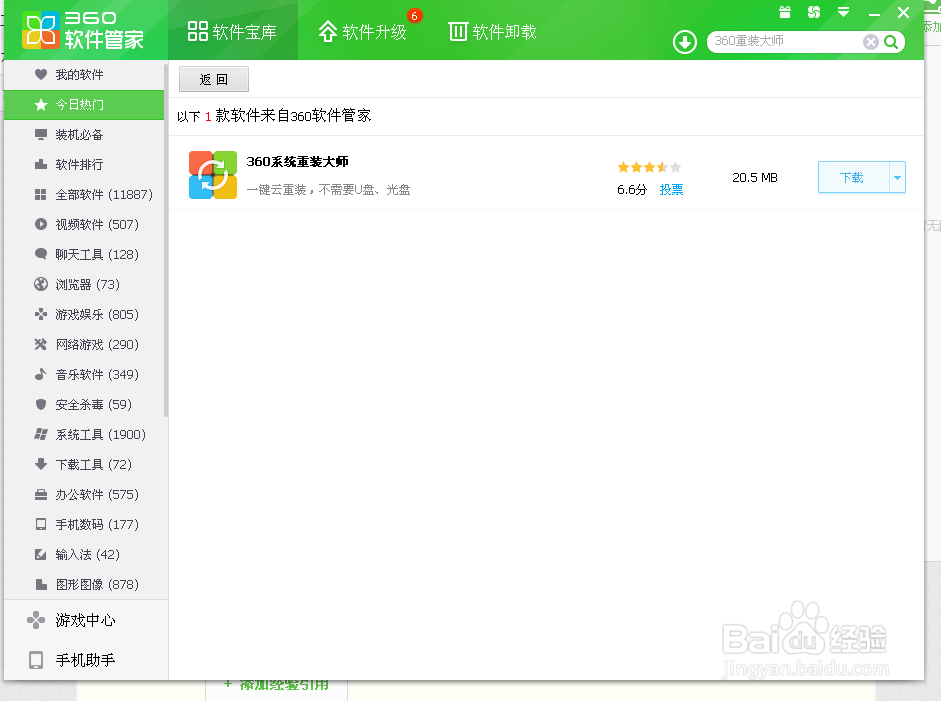Open 下载工具 (72) category
Image resolution: width=941 pixels, height=701 pixels.
pos(84,465)
